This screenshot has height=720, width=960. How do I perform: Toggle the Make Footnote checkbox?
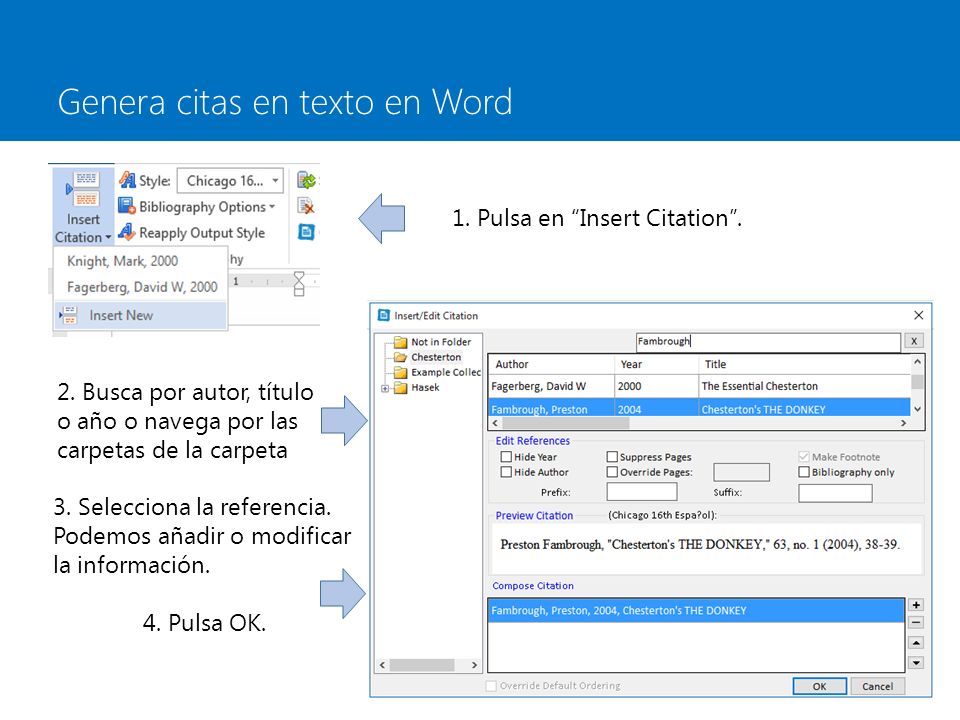[804, 457]
